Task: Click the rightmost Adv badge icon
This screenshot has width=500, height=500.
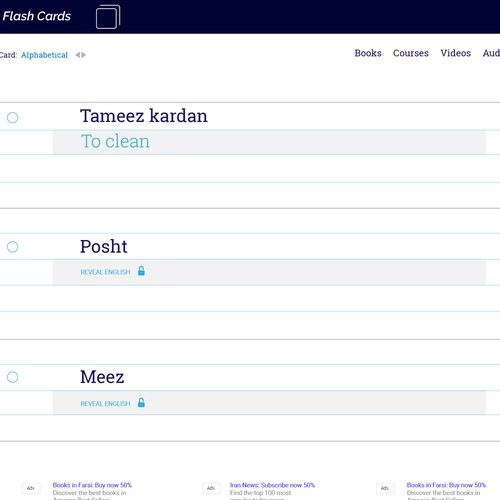Action: point(385,488)
